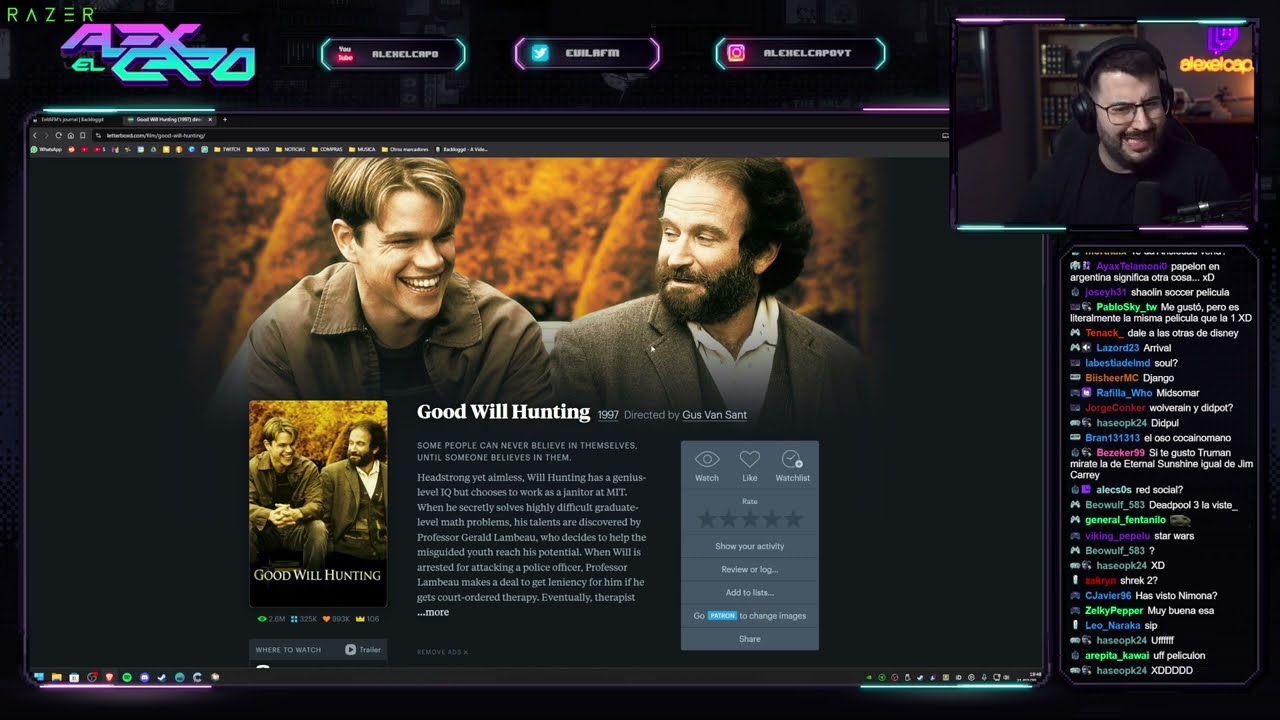
Task: Click Leo_Naraka username in chat
Action: [x=1113, y=625]
